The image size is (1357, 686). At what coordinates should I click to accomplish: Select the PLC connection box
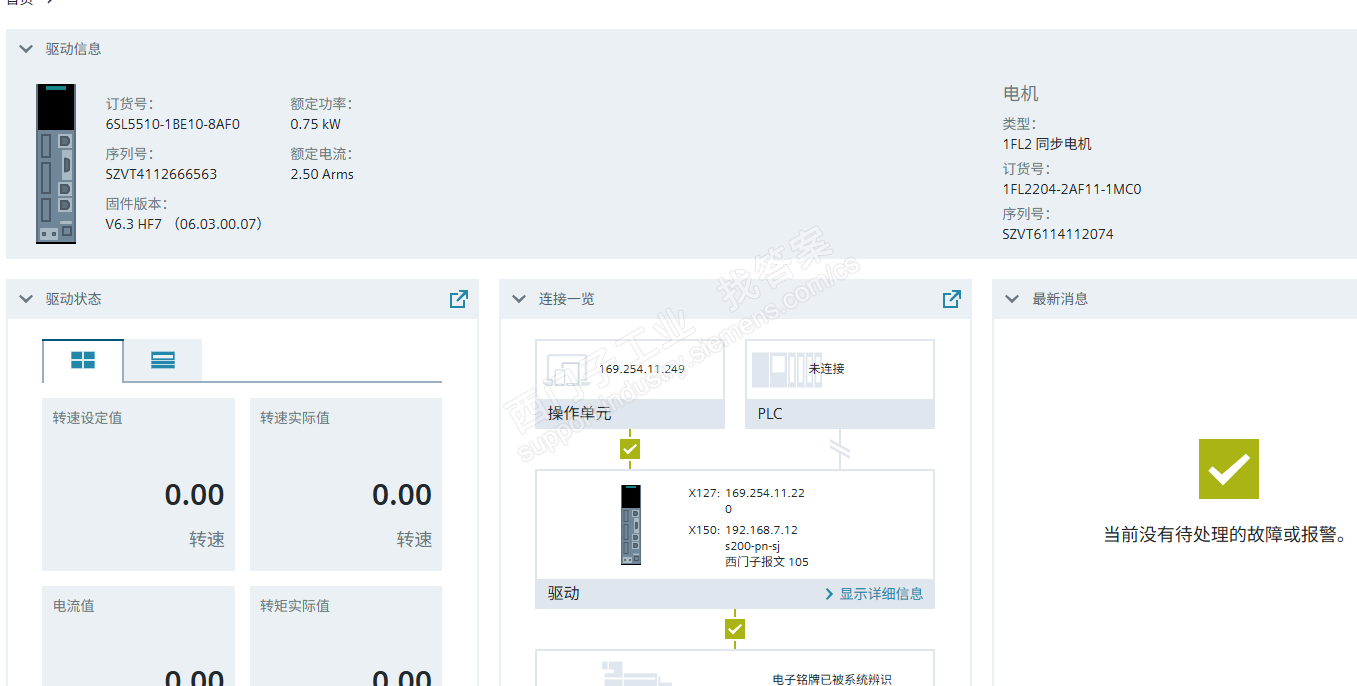840,384
